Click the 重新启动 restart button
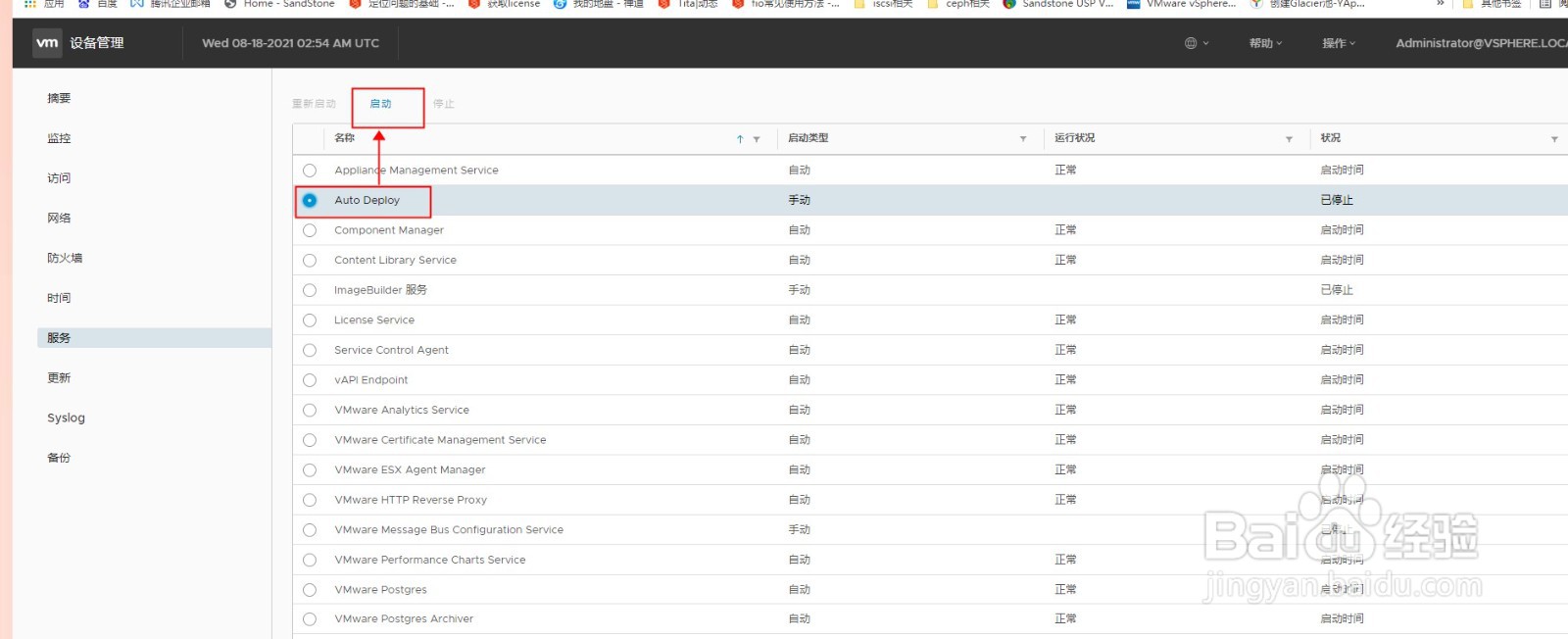 314,104
